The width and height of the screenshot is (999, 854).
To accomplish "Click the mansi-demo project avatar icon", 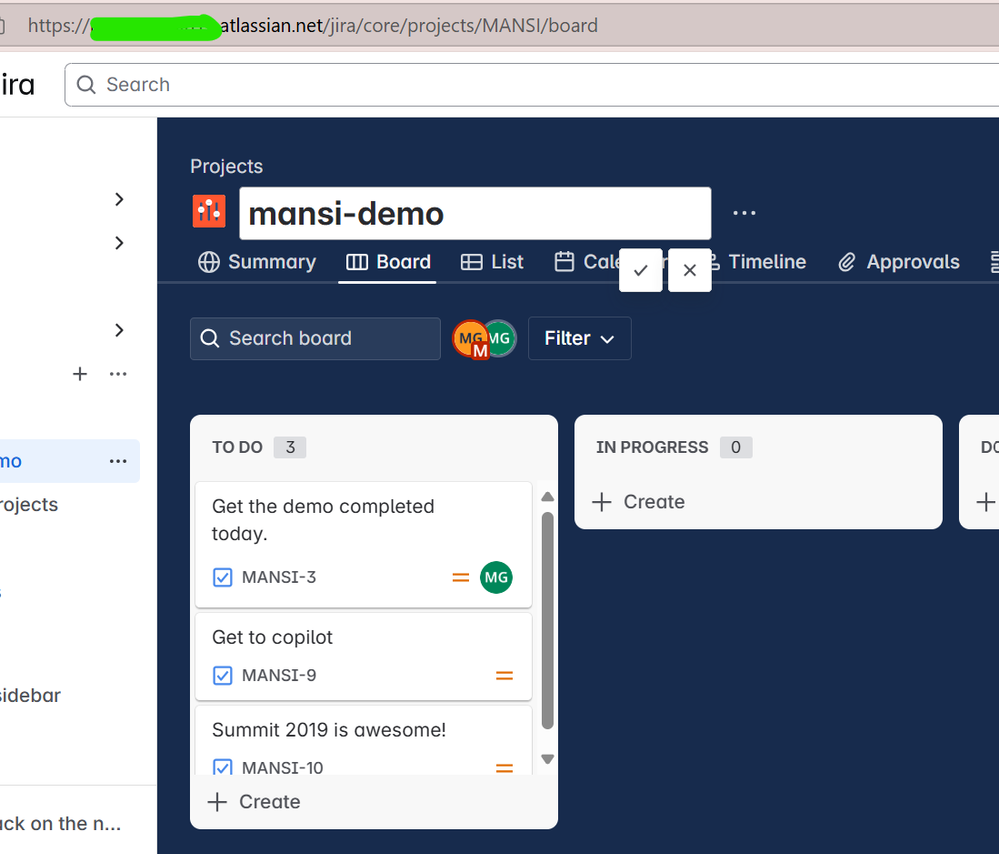I will (x=209, y=212).
